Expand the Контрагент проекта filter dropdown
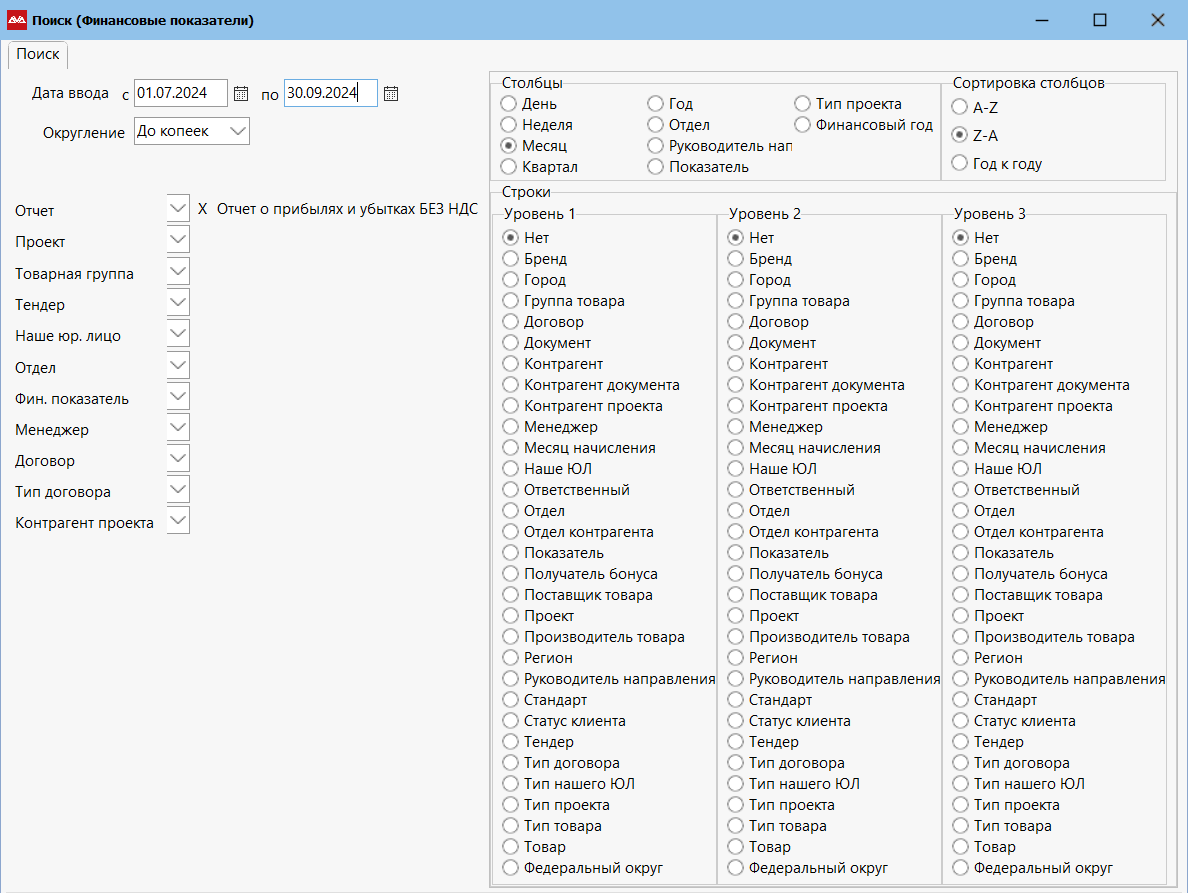The width and height of the screenshot is (1188, 893). click(178, 520)
